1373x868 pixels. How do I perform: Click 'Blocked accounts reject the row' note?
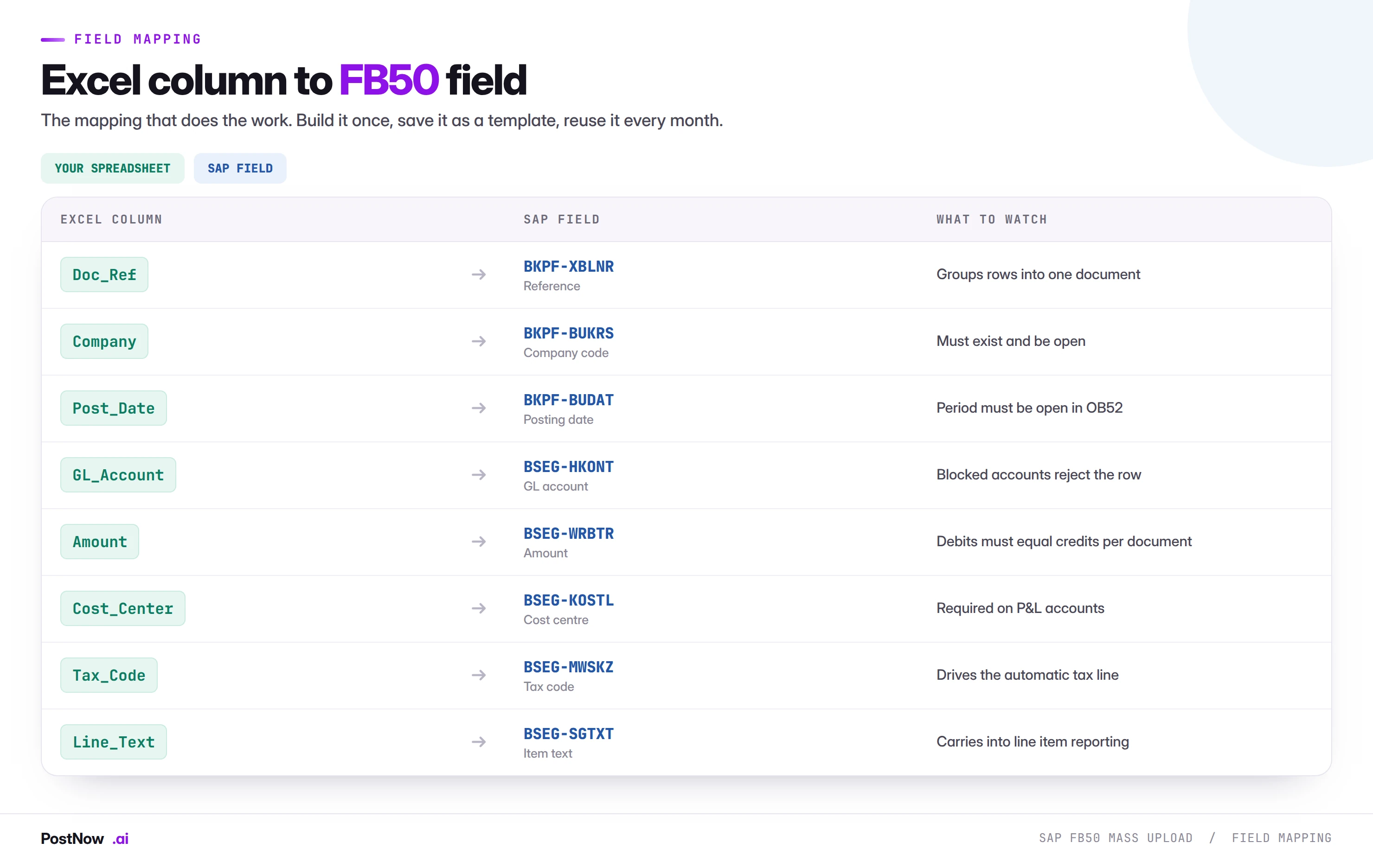point(1038,474)
